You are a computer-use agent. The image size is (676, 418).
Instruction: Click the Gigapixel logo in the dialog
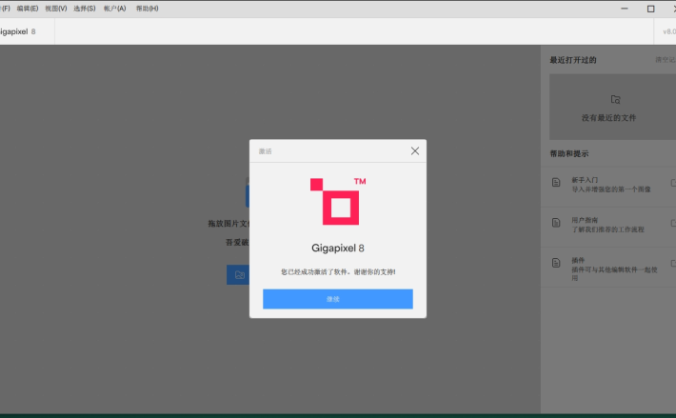click(x=338, y=201)
